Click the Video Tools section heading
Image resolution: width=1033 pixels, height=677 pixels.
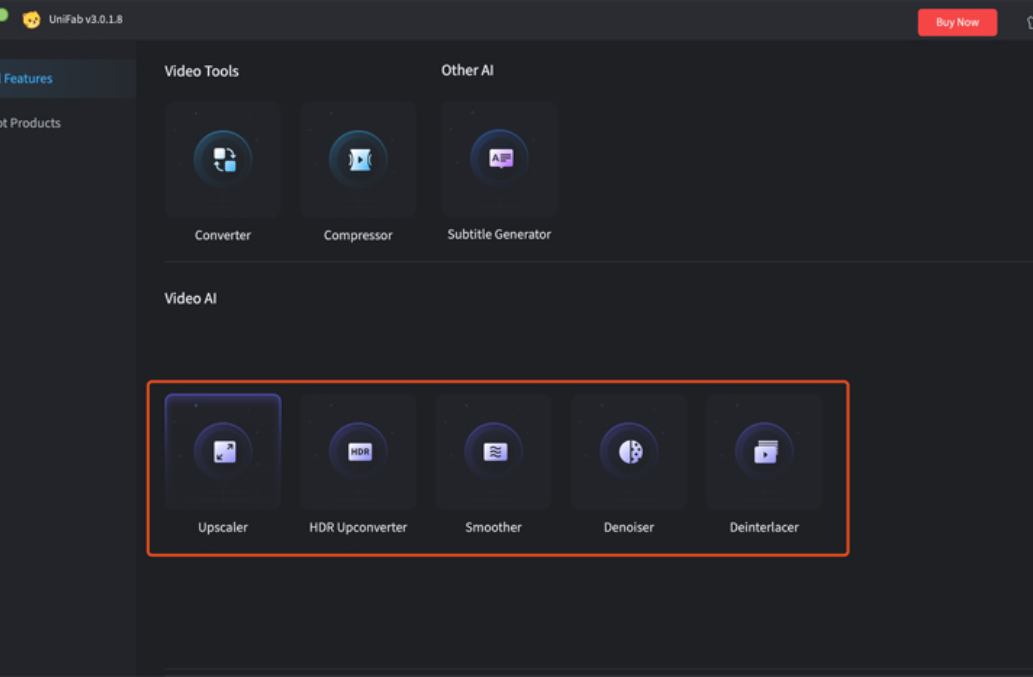click(x=202, y=71)
